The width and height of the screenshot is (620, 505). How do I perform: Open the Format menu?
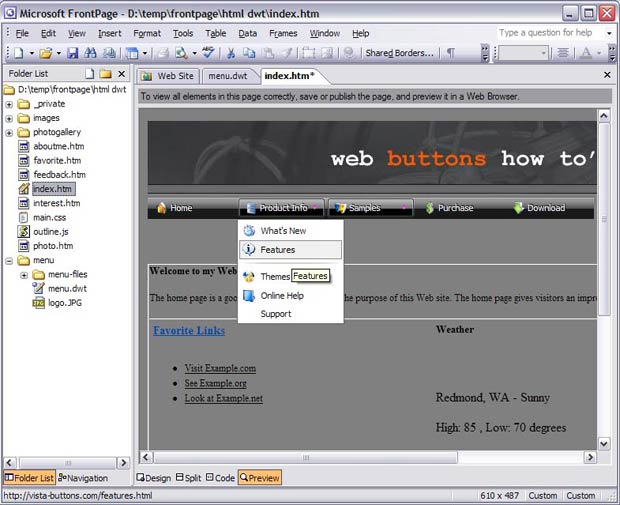click(147, 34)
